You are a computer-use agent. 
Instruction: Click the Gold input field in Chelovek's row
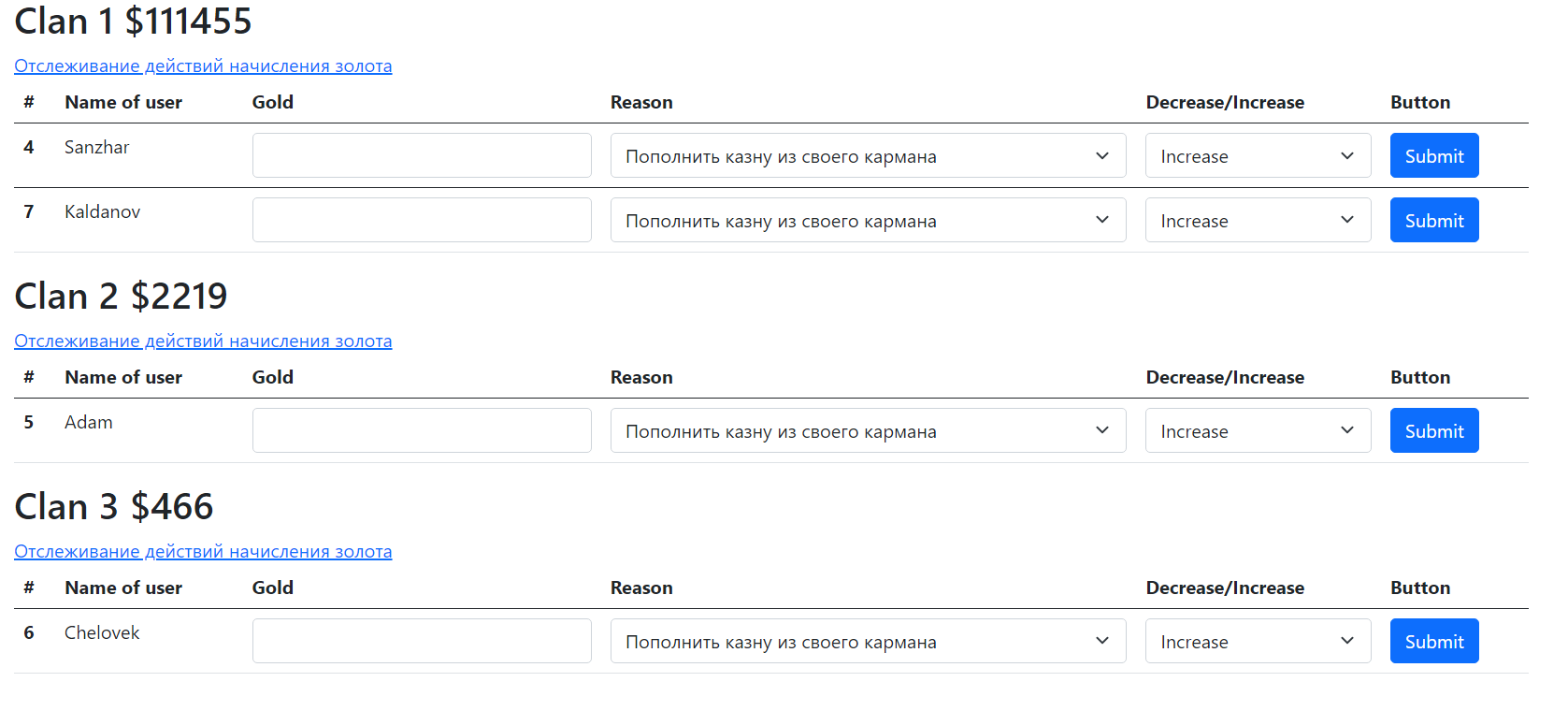[x=422, y=641]
